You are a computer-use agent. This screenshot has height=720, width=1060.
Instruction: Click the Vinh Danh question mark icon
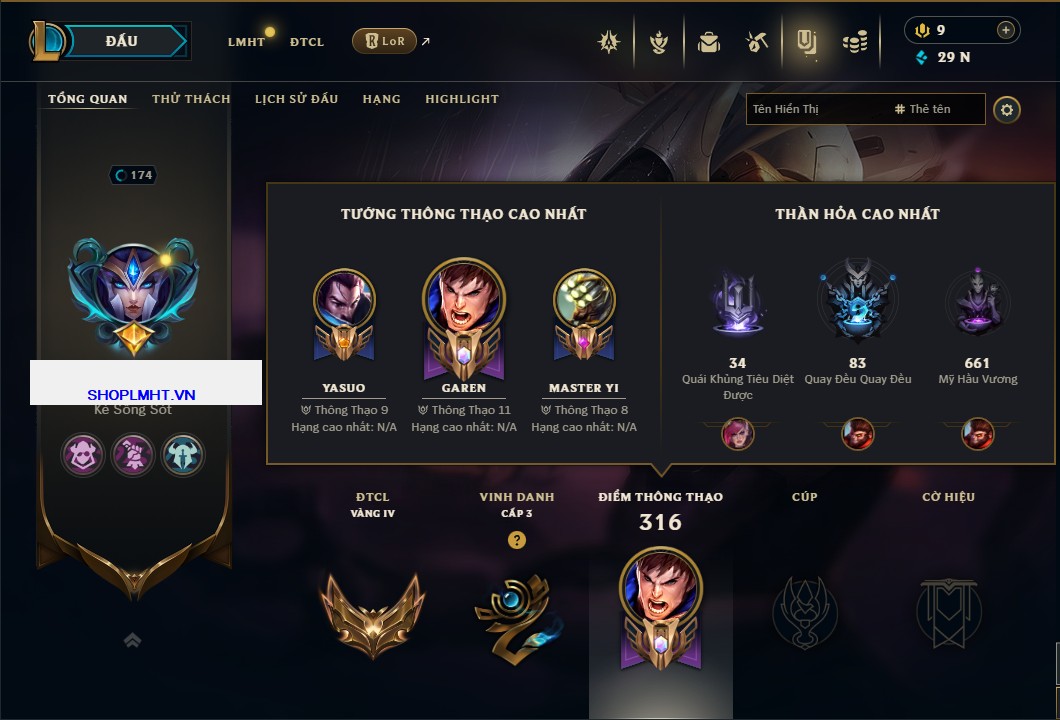click(516, 539)
